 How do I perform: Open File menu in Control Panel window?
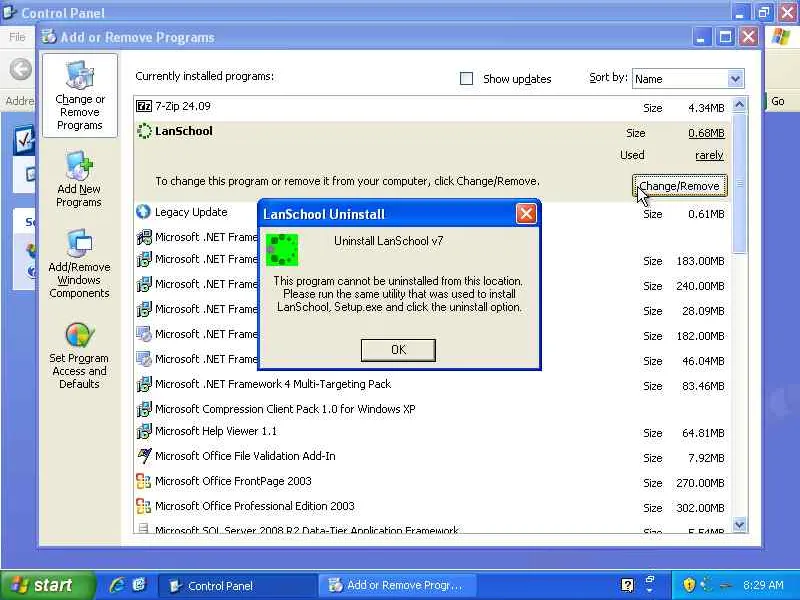[17, 37]
